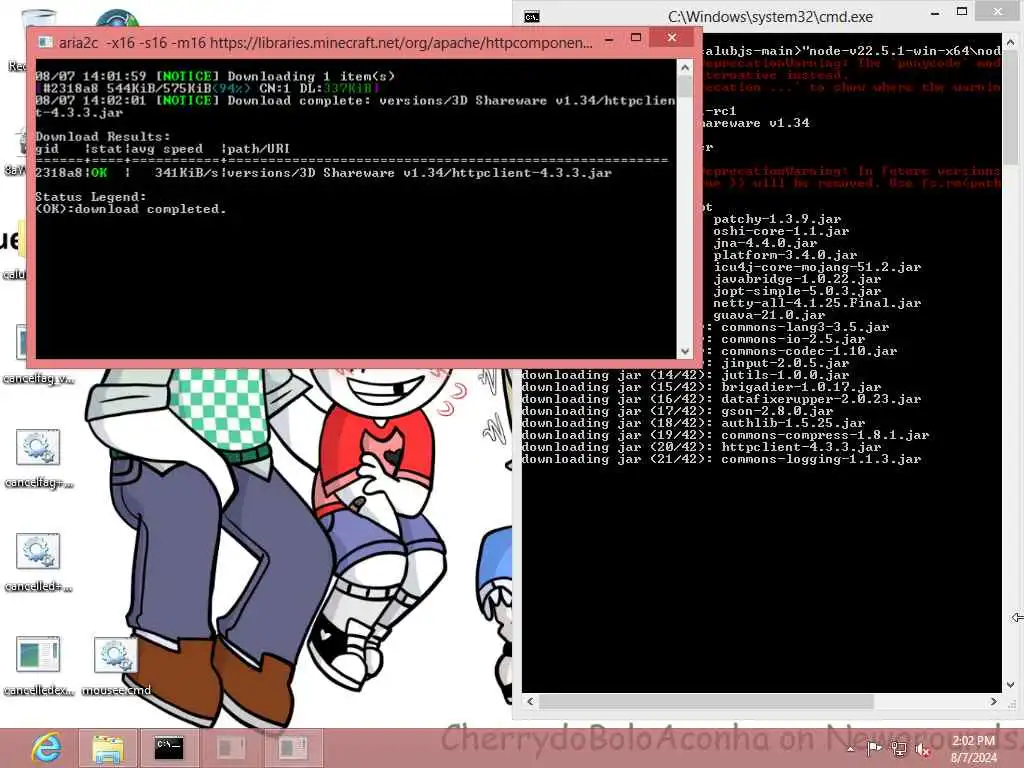Minimize the cmd.exe window

coord(935,13)
